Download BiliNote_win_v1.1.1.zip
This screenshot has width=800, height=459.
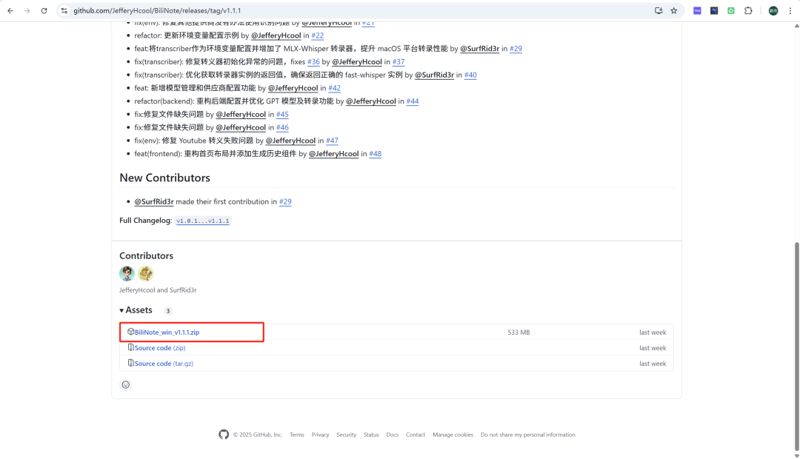167,332
